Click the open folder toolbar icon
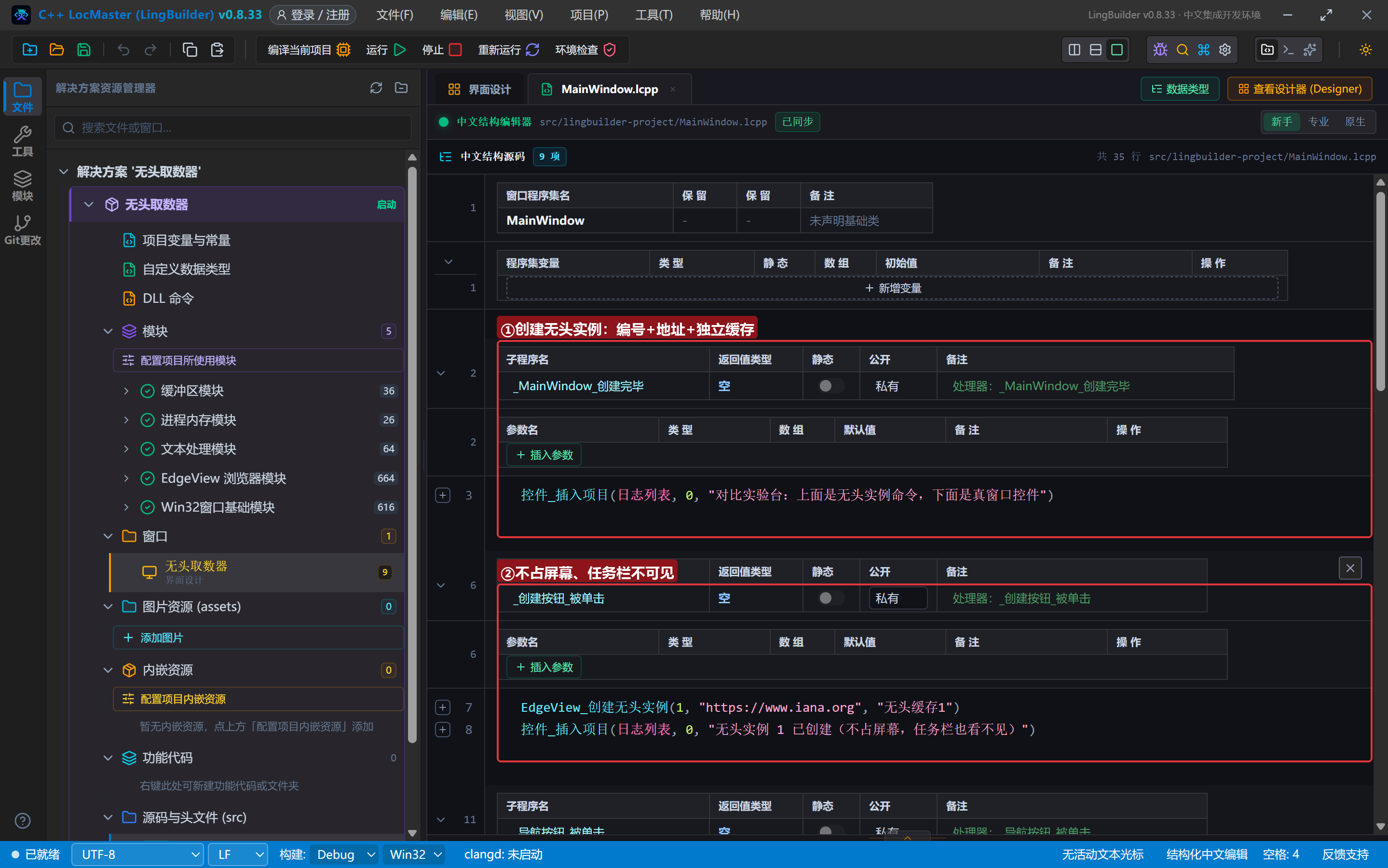This screenshot has width=1388, height=868. [x=56, y=50]
